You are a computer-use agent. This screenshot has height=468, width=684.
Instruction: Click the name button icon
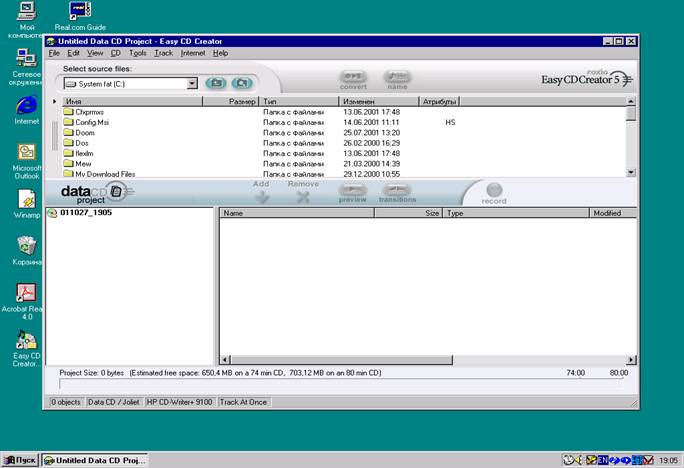397,76
